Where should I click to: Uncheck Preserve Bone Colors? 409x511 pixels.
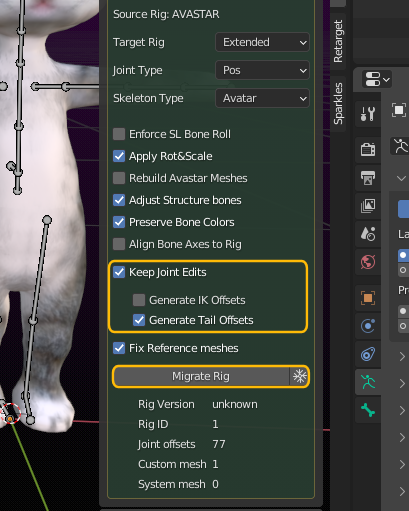[119, 222]
